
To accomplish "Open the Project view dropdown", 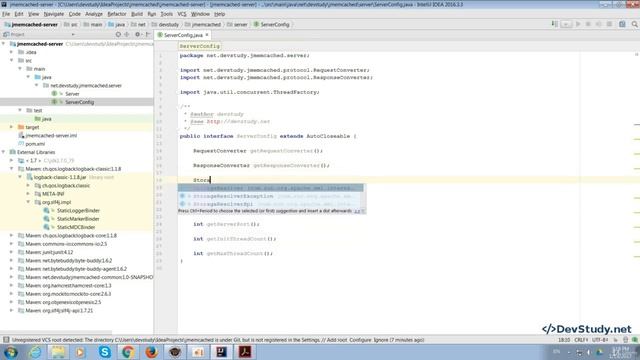I will coord(73,35).
